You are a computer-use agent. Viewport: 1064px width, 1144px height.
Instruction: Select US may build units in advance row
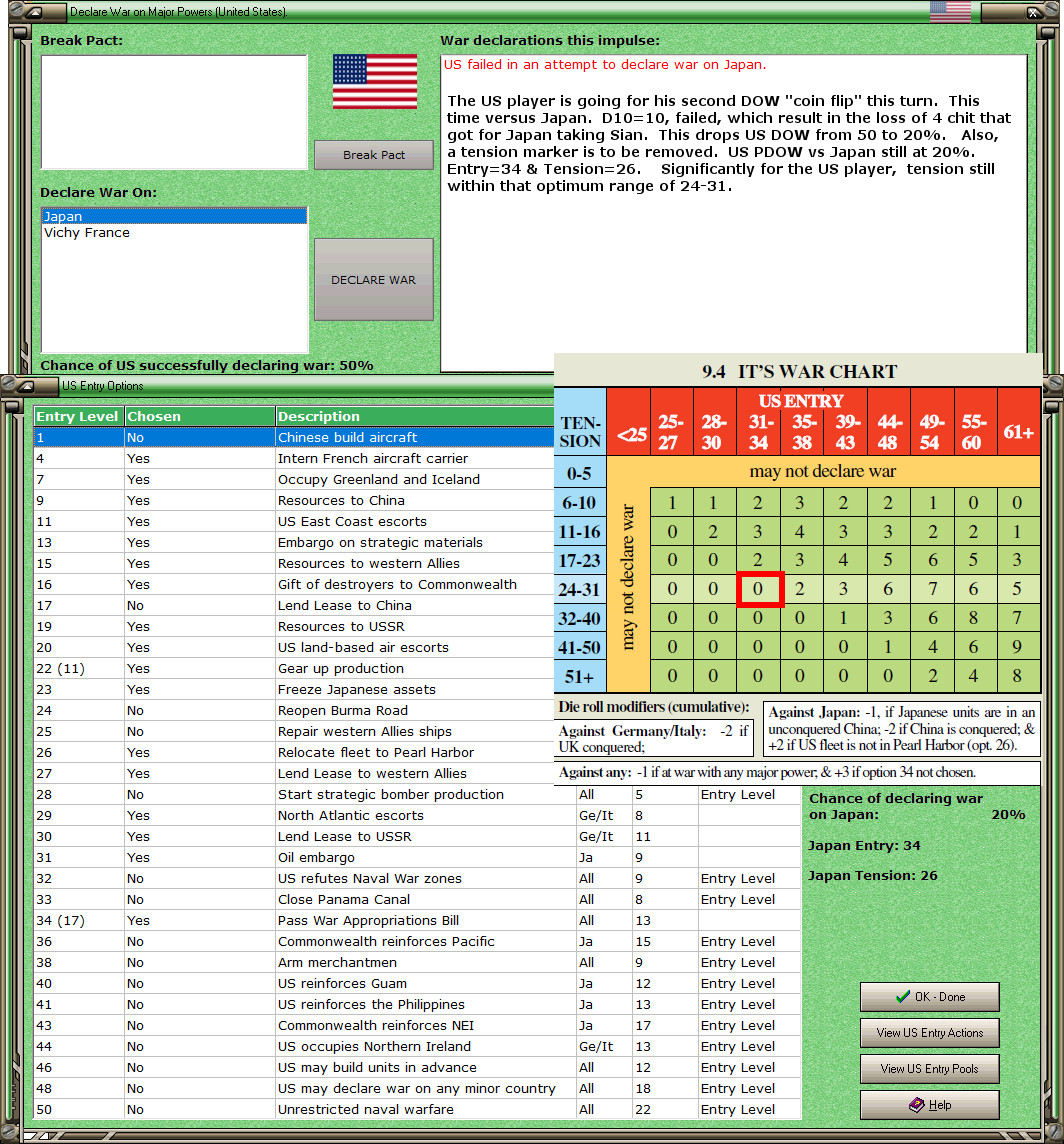417,1067
